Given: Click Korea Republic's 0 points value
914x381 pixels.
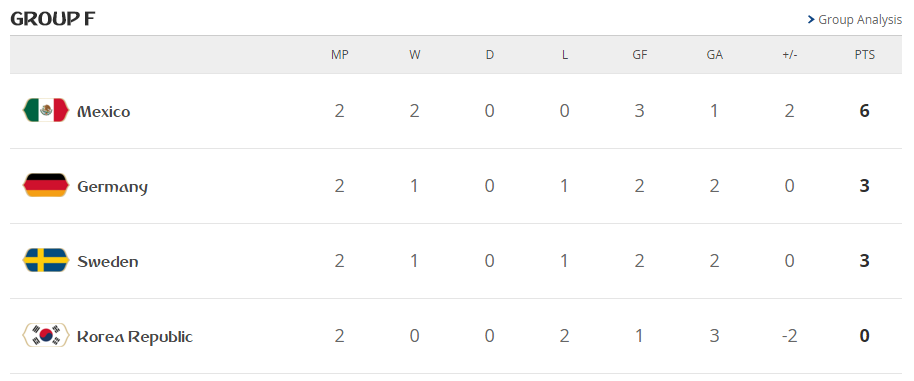Looking at the screenshot, I should coord(864,336).
